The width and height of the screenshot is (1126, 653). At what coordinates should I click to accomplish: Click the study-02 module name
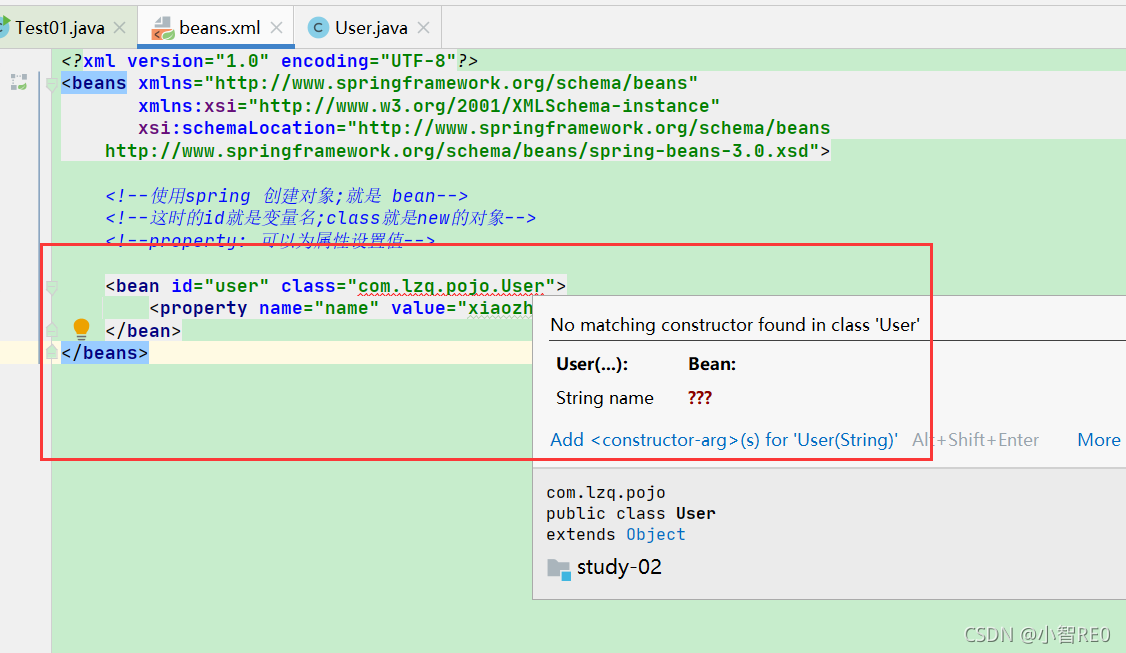coord(619,568)
